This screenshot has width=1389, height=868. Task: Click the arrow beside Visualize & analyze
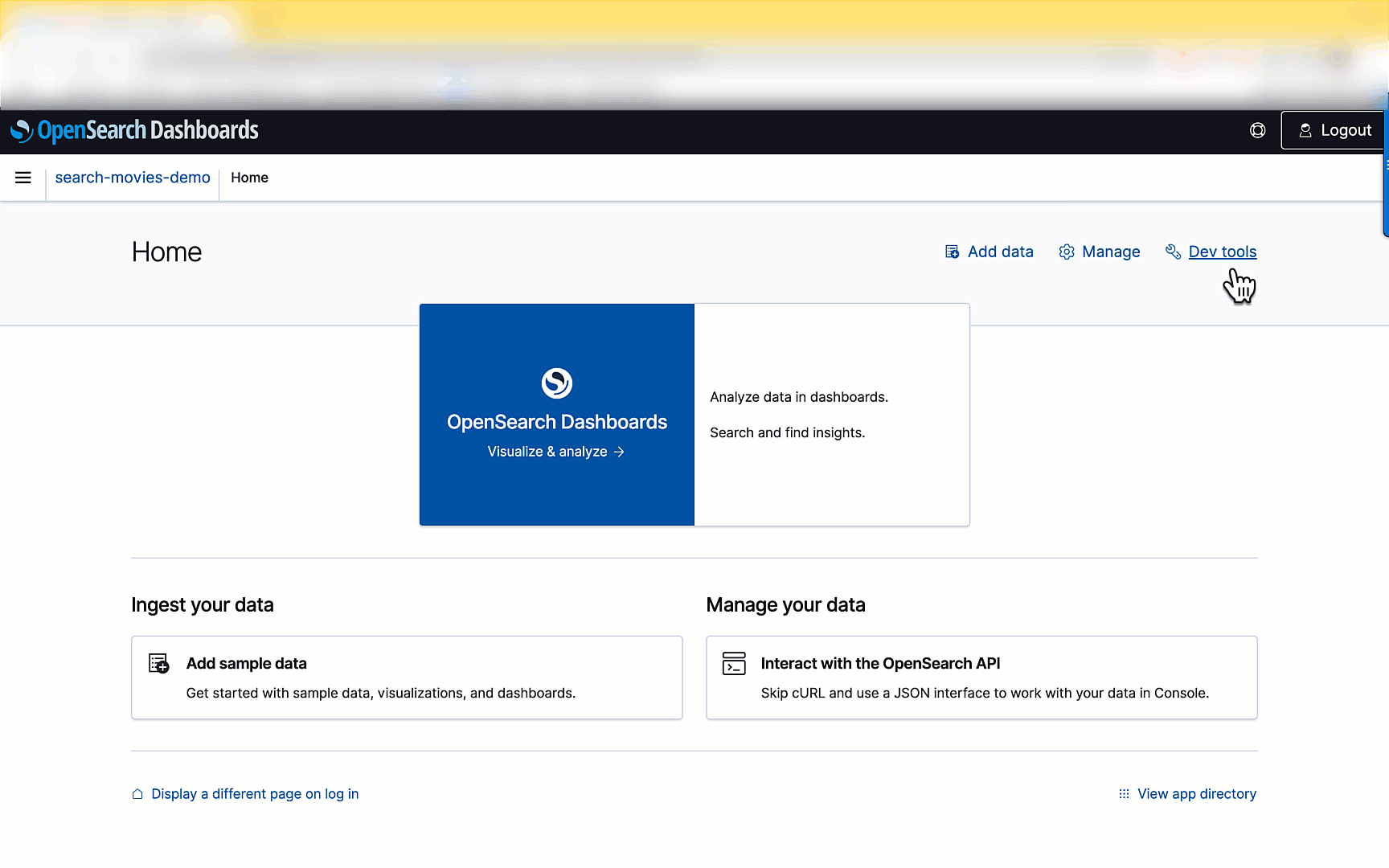pos(619,452)
